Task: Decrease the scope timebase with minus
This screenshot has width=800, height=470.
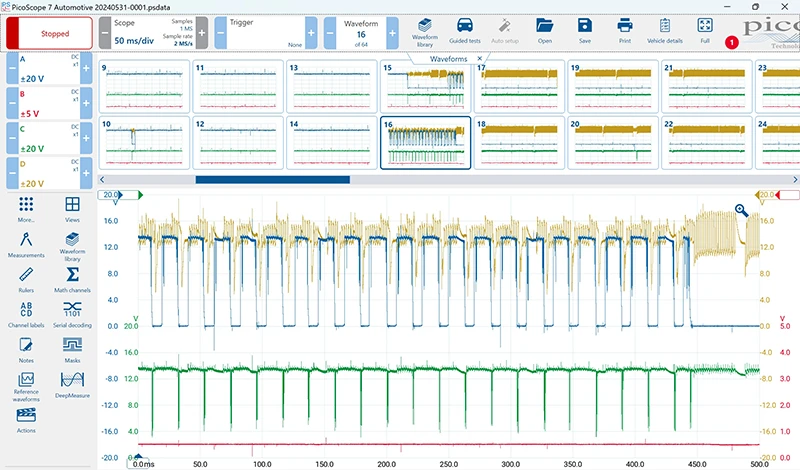Action: point(105,33)
